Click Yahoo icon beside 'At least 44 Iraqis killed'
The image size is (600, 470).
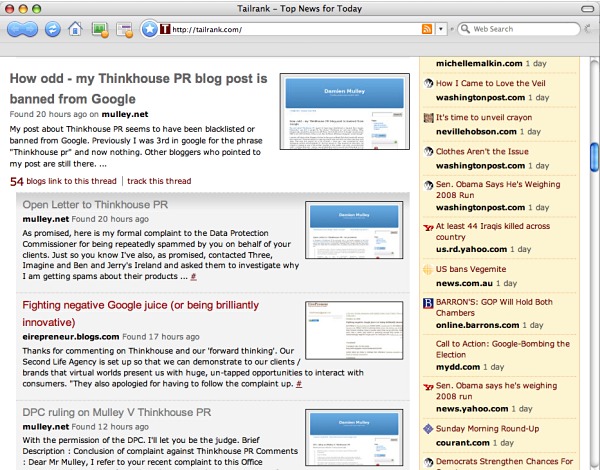point(428,228)
